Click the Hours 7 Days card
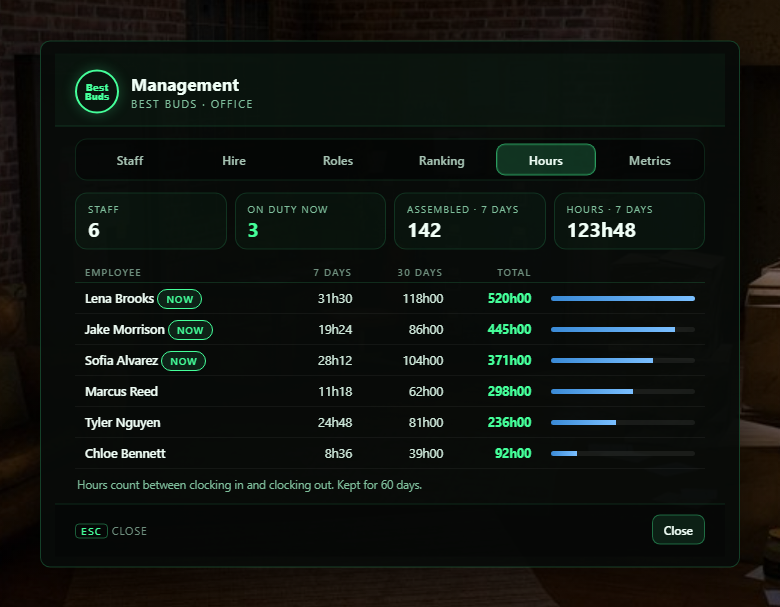780x607 pixels. coord(629,221)
